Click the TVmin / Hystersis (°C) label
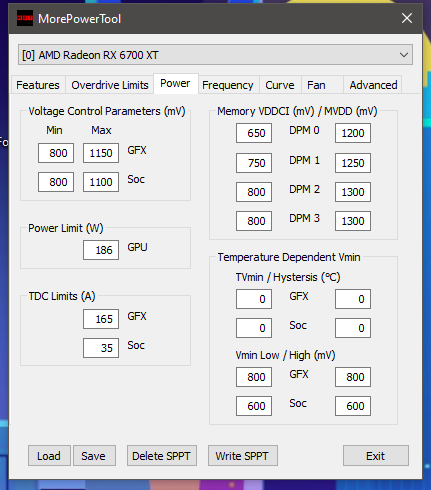This screenshot has width=431, height=490. (x=288, y=277)
